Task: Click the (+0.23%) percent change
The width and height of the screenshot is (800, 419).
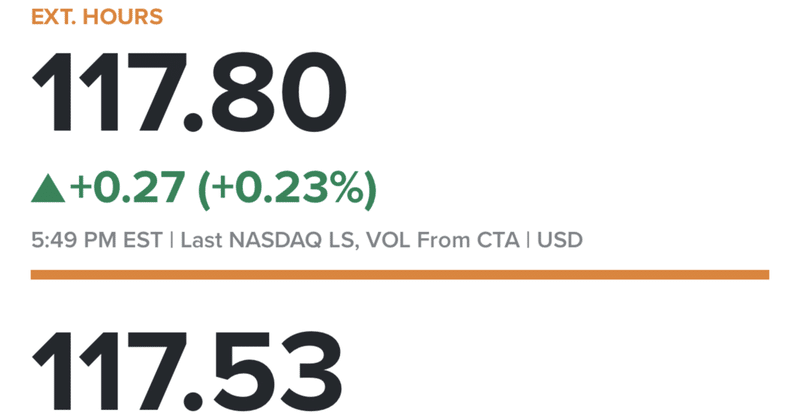Action: (x=285, y=187)
